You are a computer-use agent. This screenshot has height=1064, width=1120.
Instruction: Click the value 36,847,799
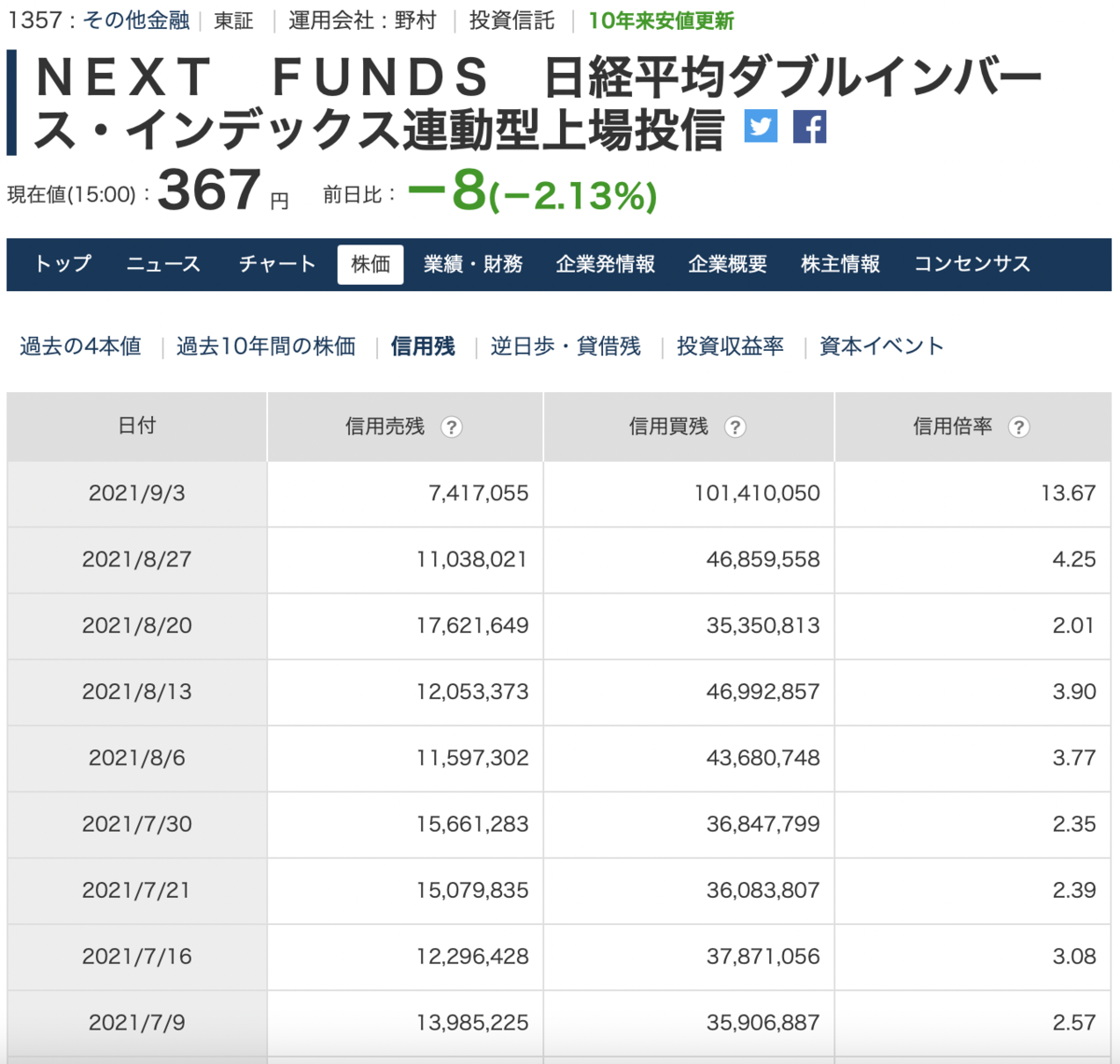pyautogui.click(x=763, y=825)
